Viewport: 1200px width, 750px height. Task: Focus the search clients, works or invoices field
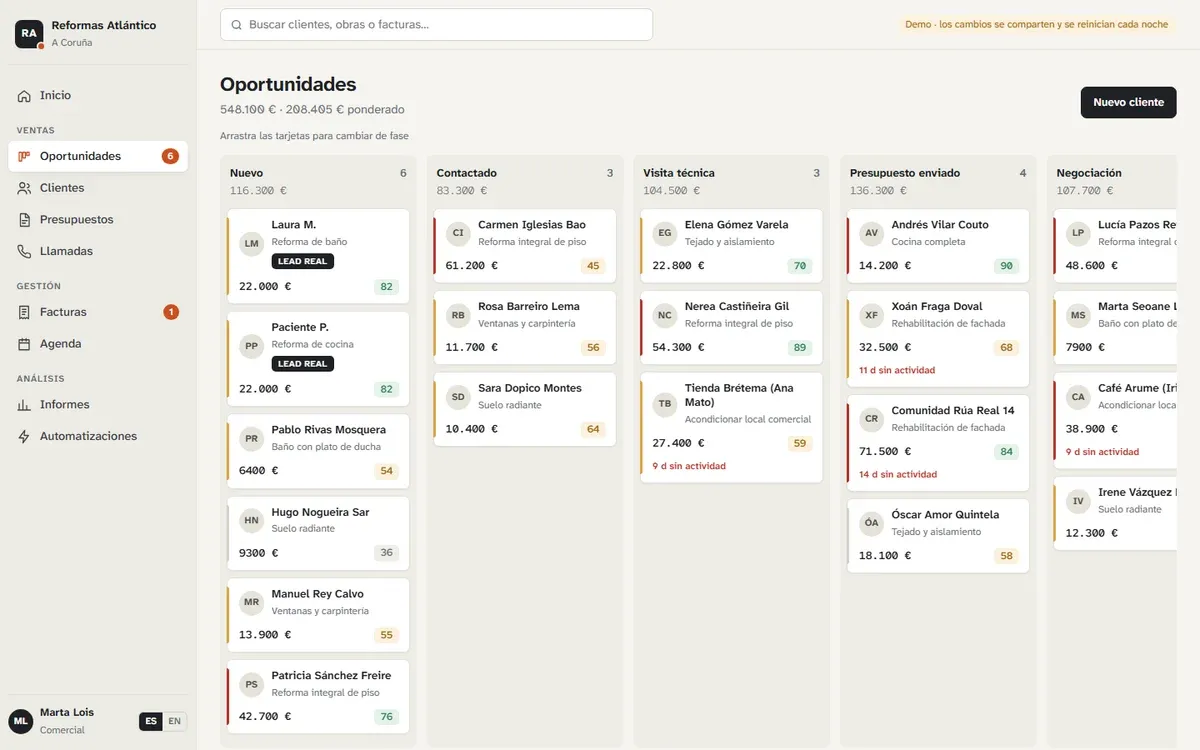436,25
